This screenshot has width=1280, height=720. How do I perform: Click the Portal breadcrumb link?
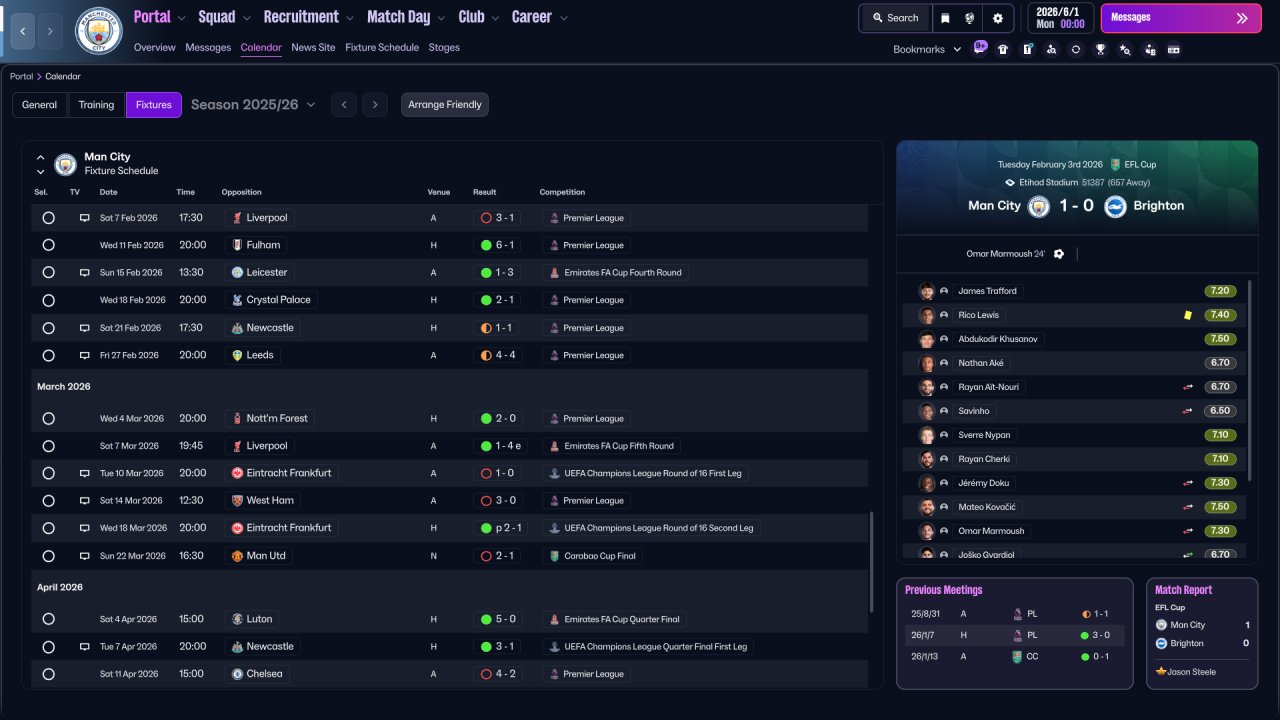21,77
